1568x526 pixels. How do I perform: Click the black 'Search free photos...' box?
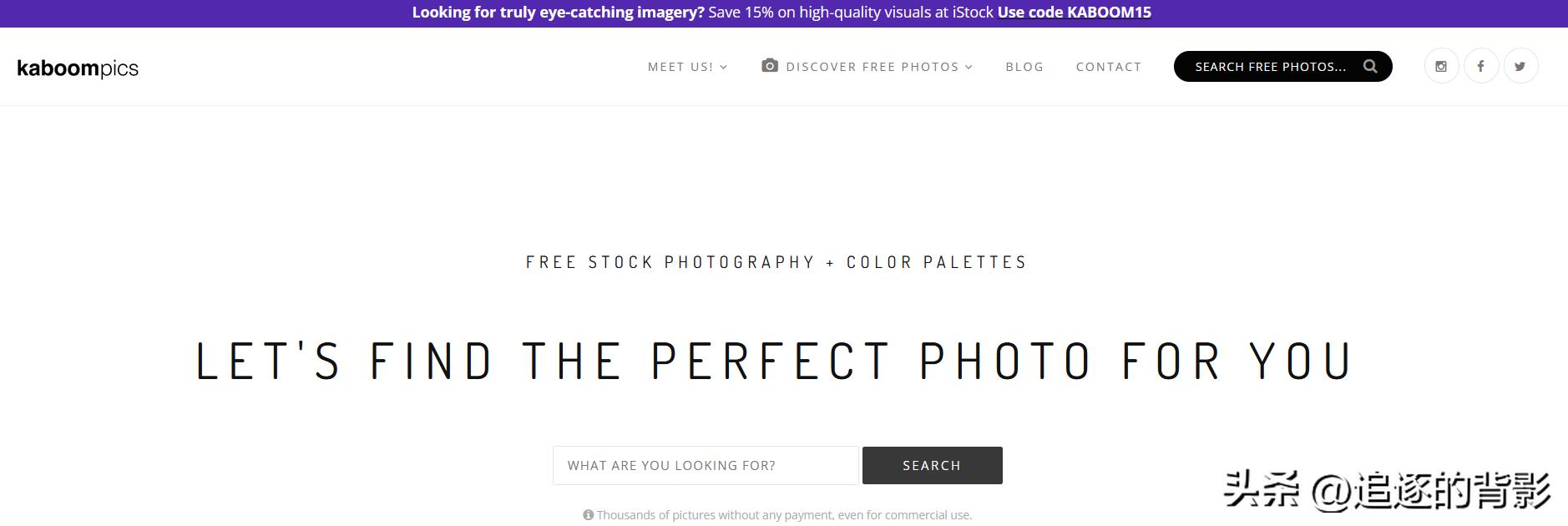click(x=1269, y=67)
